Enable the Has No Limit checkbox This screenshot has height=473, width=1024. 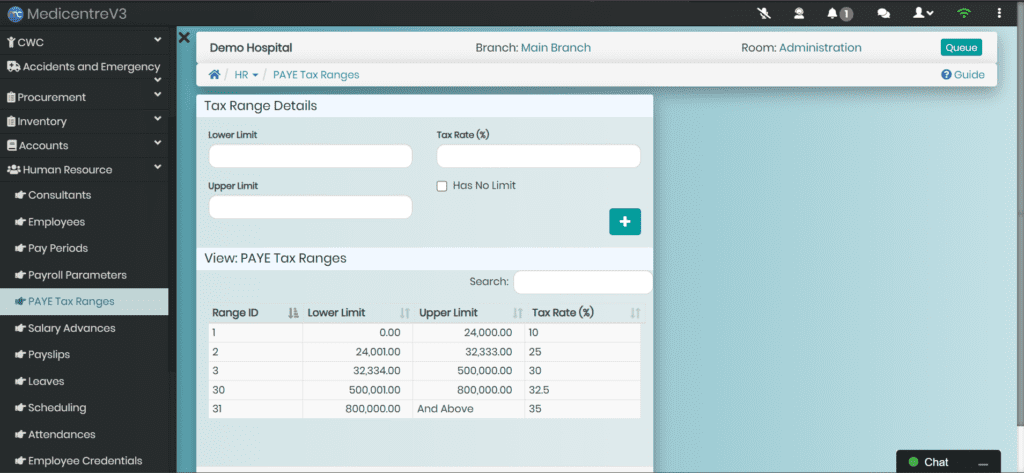442,186
